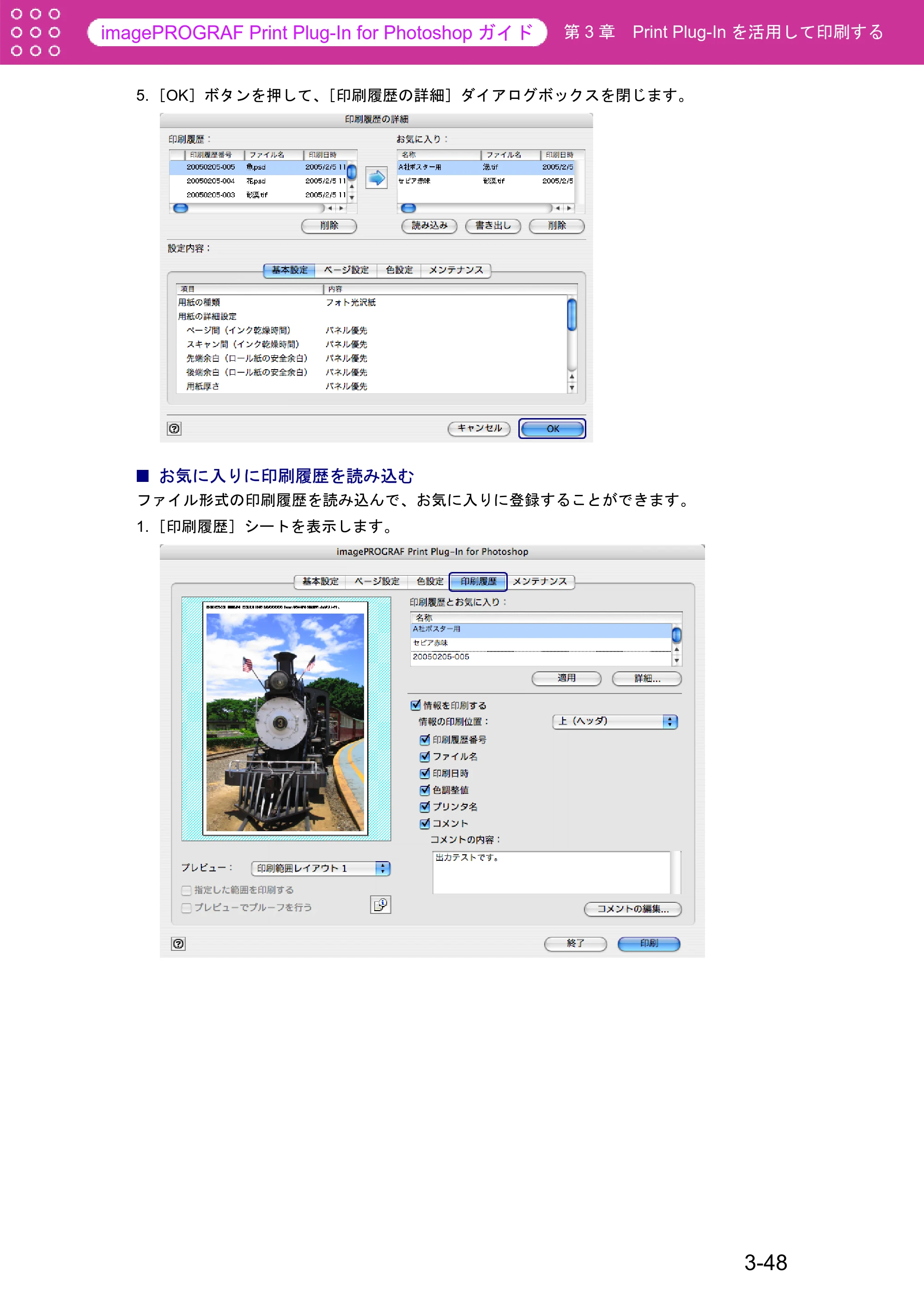Open help in the Print Plug-In window

(x=178, y=943)
